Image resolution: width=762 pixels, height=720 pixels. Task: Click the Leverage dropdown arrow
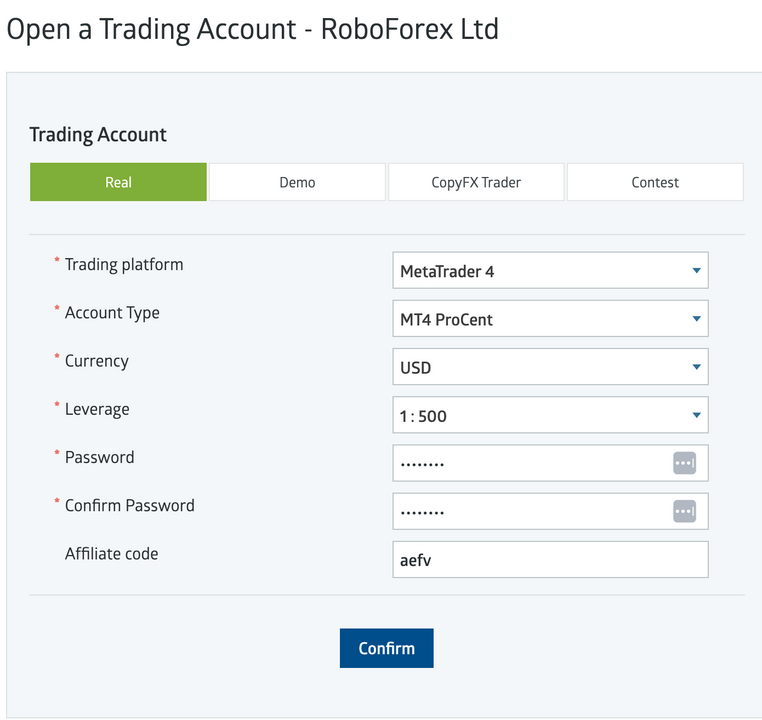coord(696,415)
